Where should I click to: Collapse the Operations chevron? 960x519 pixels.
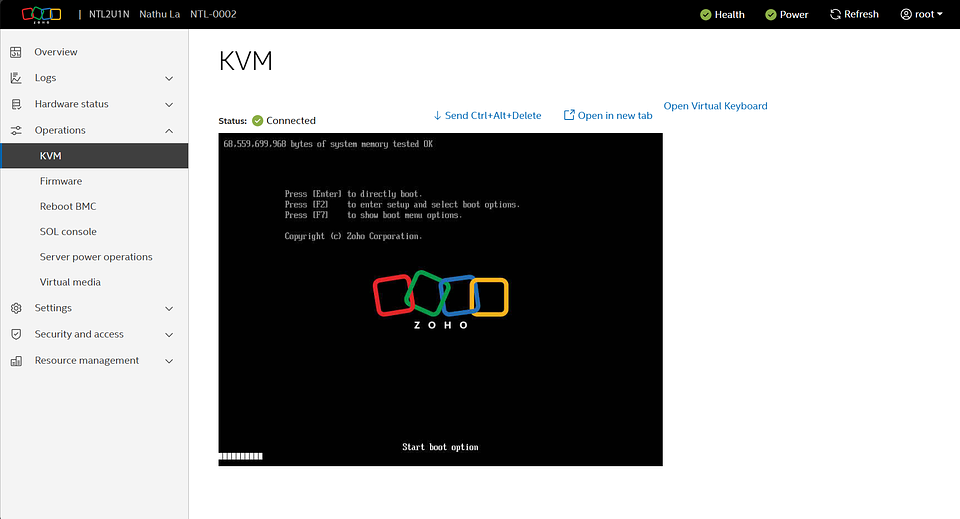tap(169, 130)
